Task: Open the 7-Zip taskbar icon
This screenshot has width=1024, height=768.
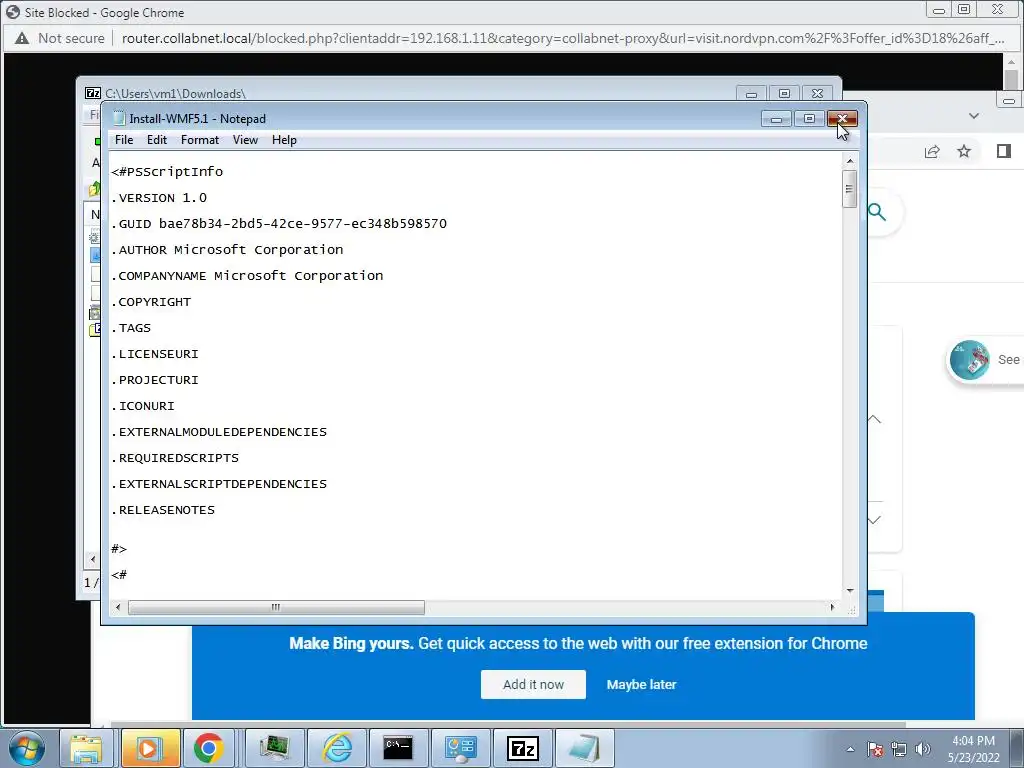Action: coord(522,748)
